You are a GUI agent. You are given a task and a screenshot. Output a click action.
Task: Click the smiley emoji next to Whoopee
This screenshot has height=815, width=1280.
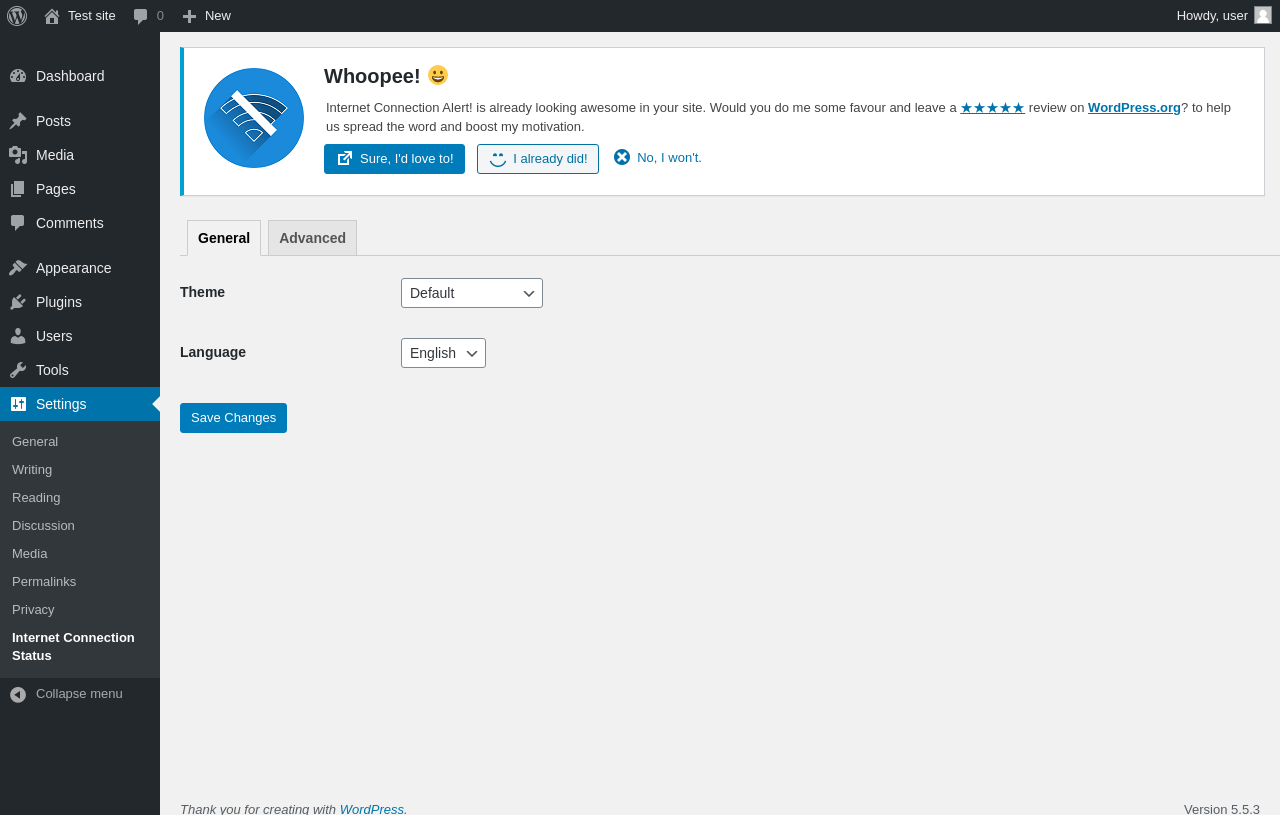[x=438, y=75]
